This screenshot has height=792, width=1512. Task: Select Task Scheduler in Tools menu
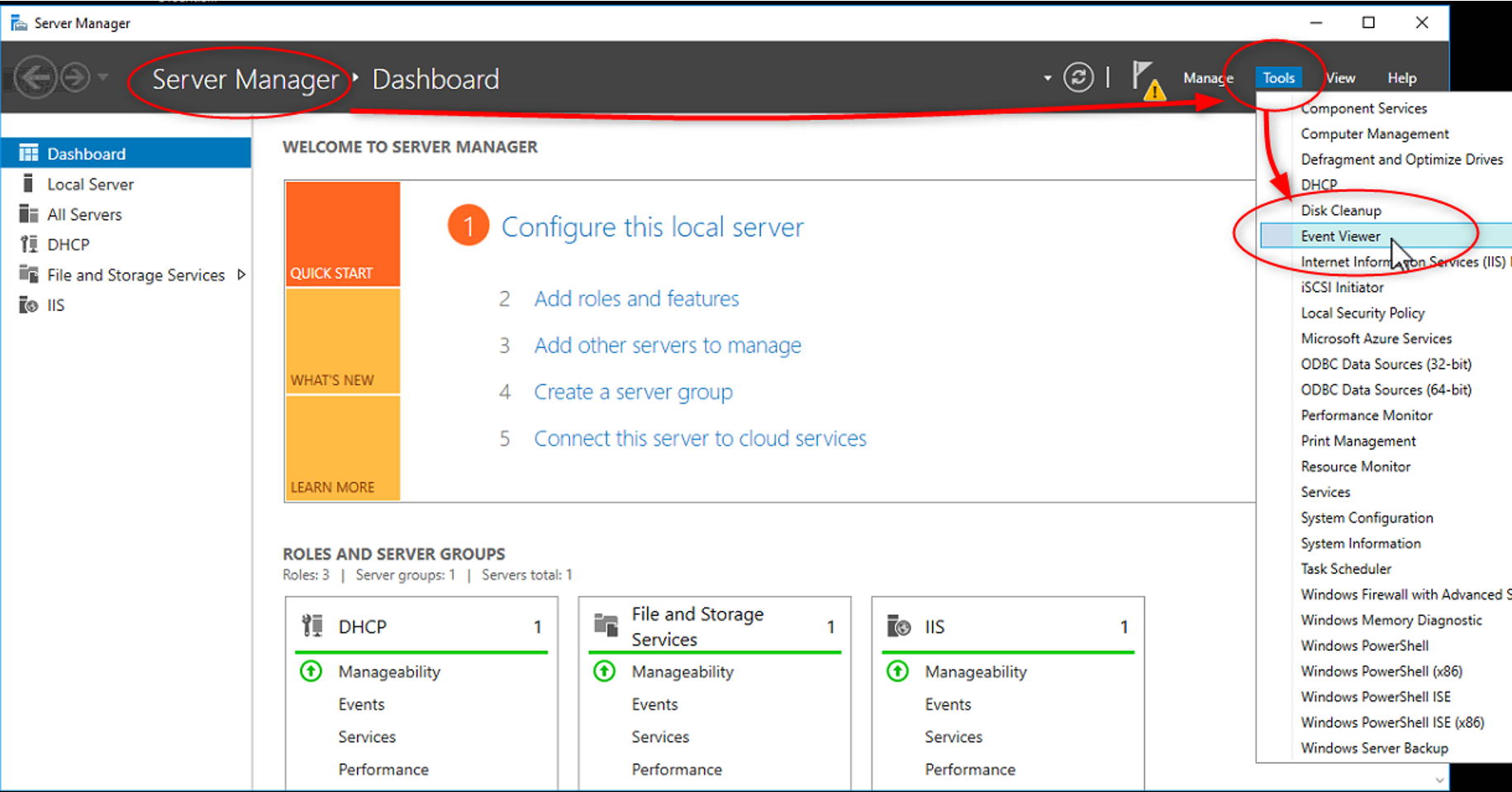click(x=1346, y=569)
